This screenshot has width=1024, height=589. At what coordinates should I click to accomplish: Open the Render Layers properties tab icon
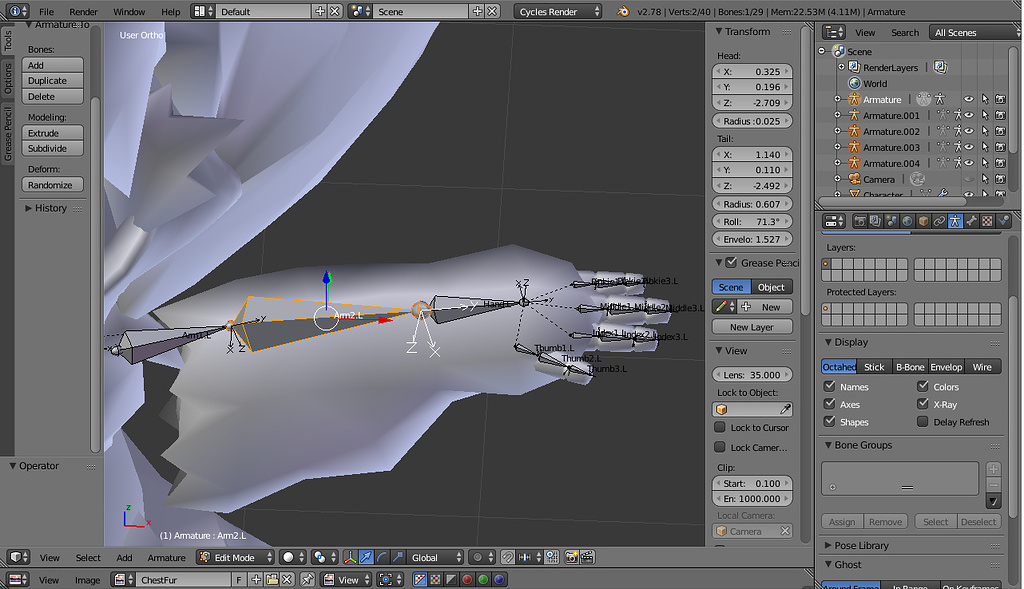[875, 221]
